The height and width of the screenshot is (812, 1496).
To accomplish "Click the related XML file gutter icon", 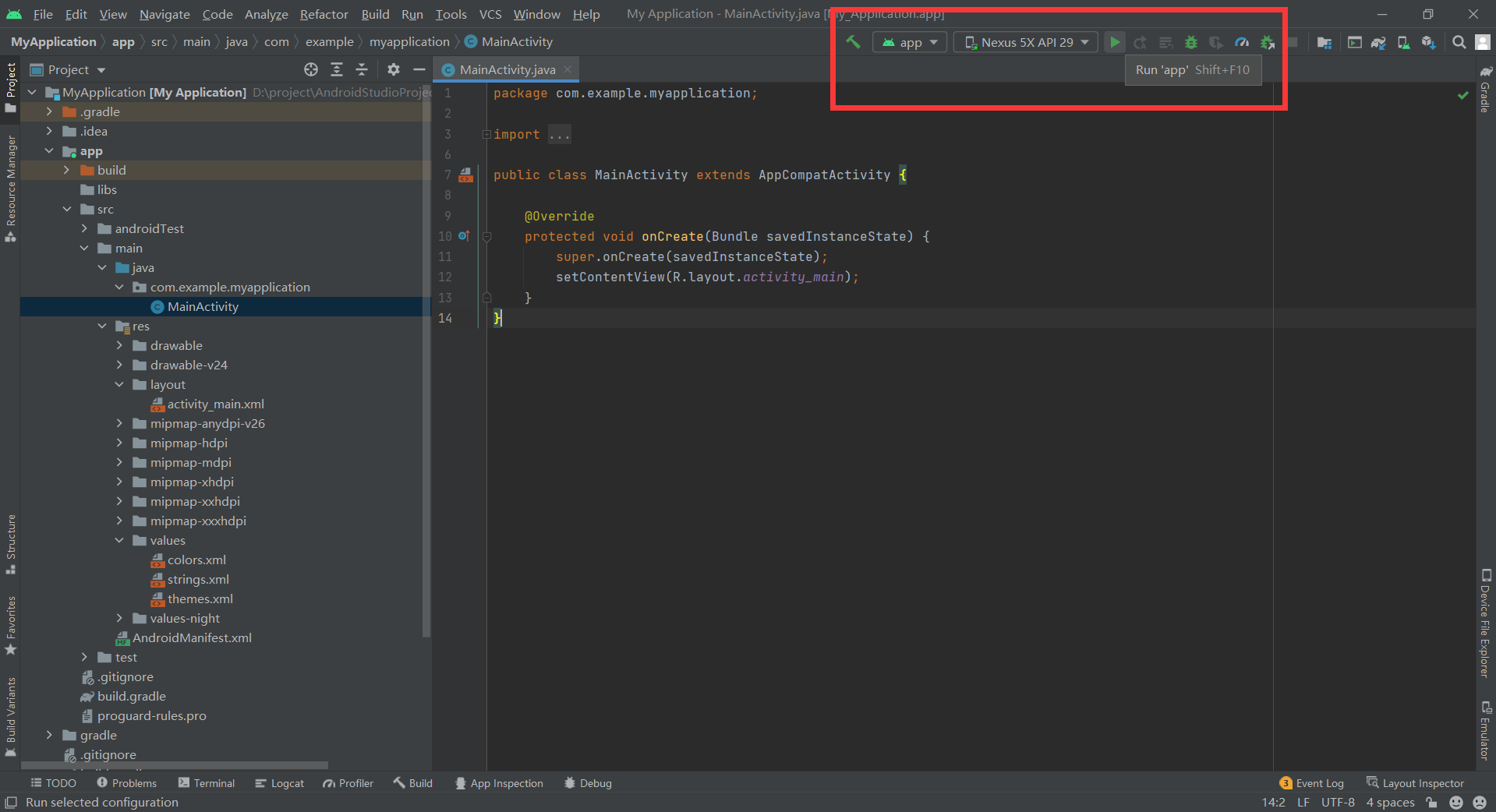I will pyautogui.click(x=466, y=175).
